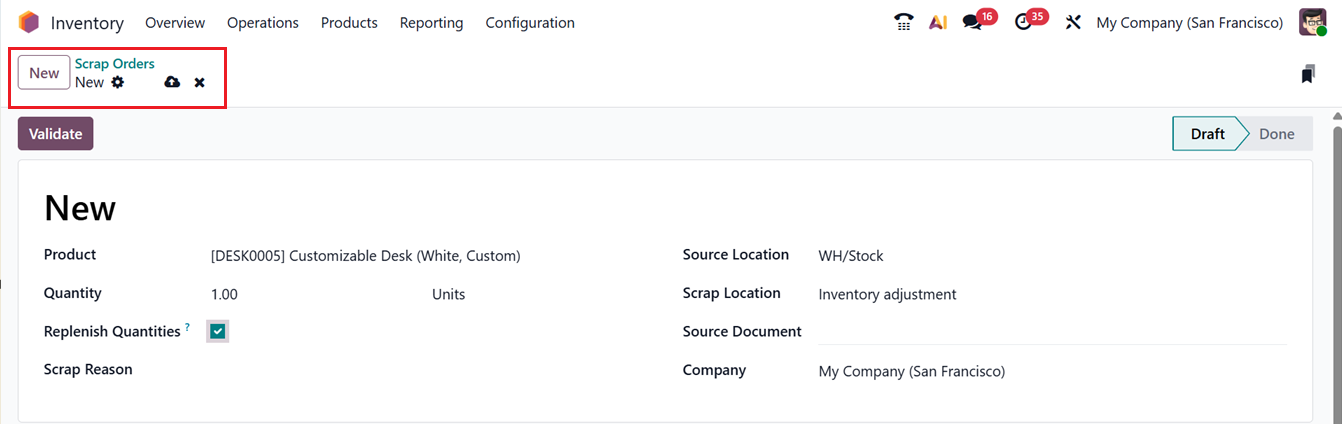Open the Overview menu
This screenshot has width=1342, height=424.
175,22
